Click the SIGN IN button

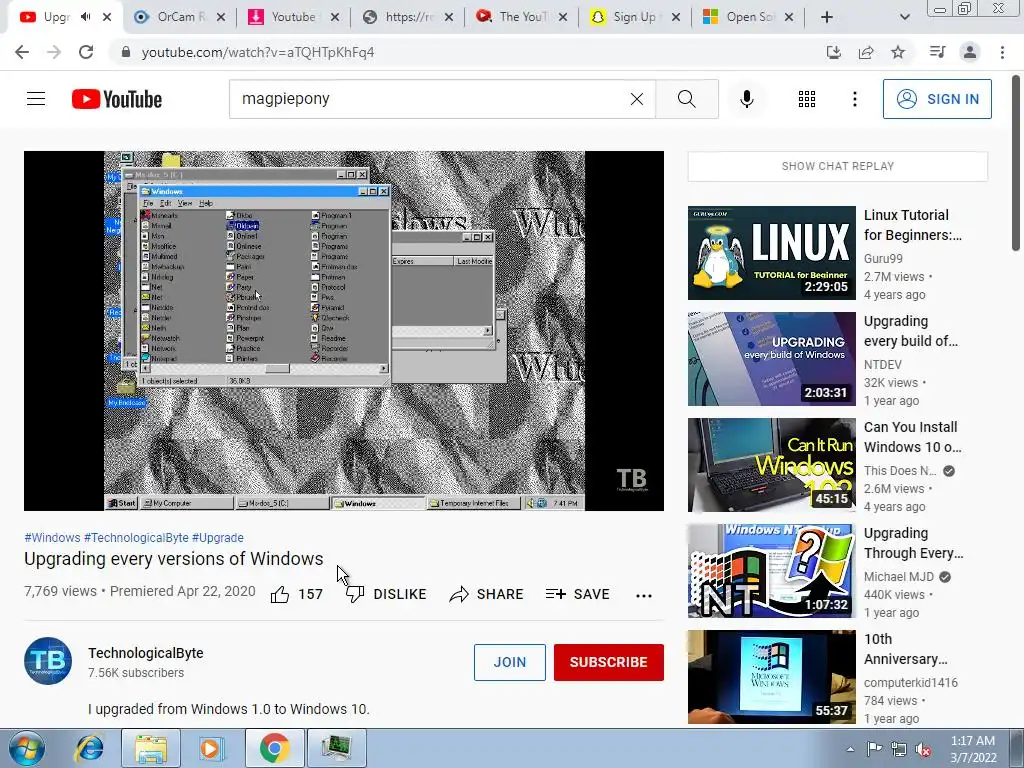pyautogui.click(x=937, y=99)
